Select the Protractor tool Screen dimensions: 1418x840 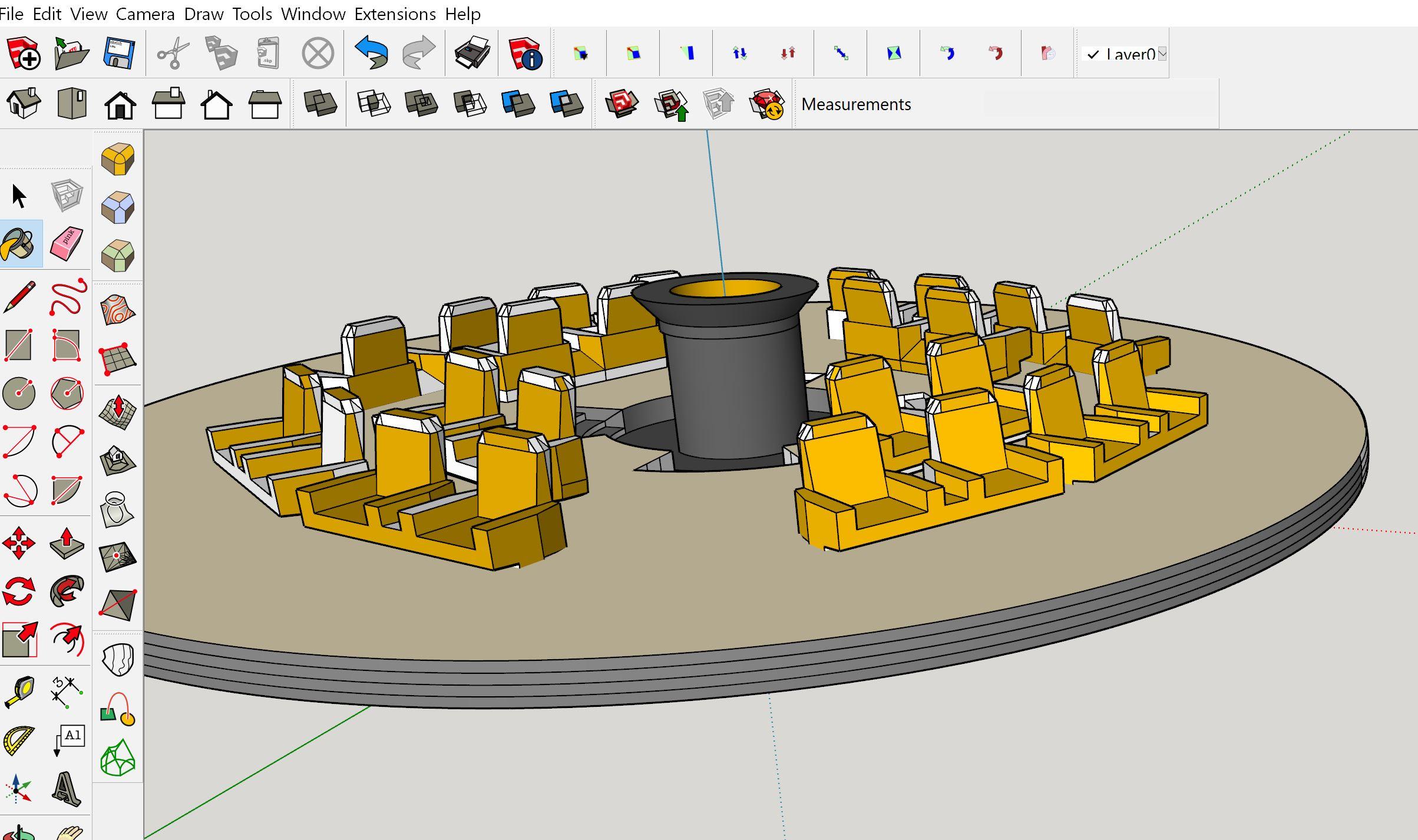pos(19,741)
